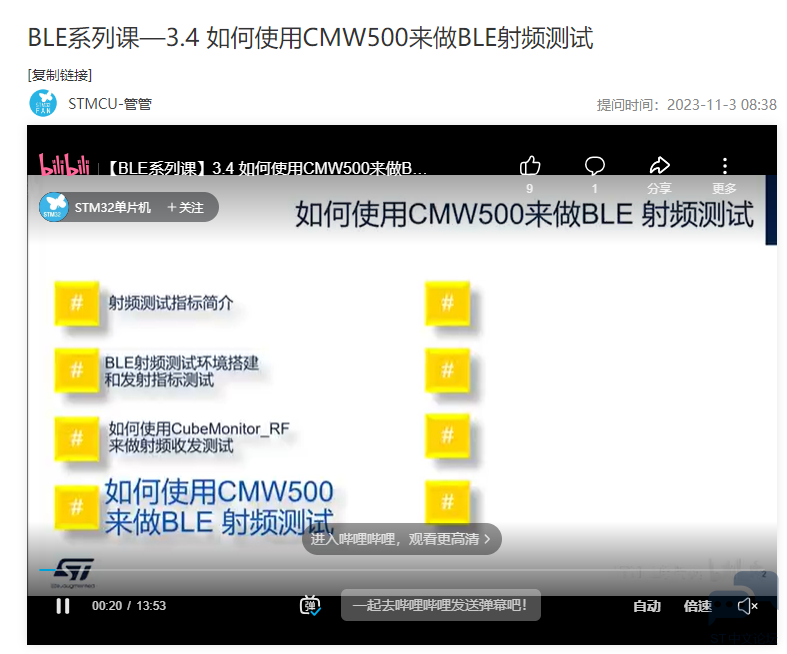Click the 提问时间 2023-11-3 08:38 timestamp

(686, 105)
